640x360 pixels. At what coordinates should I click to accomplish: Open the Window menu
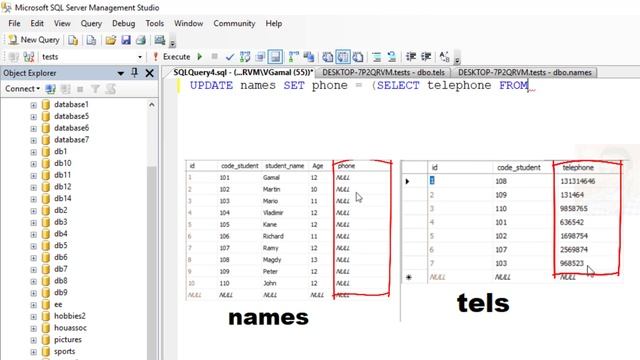(189, 23)
